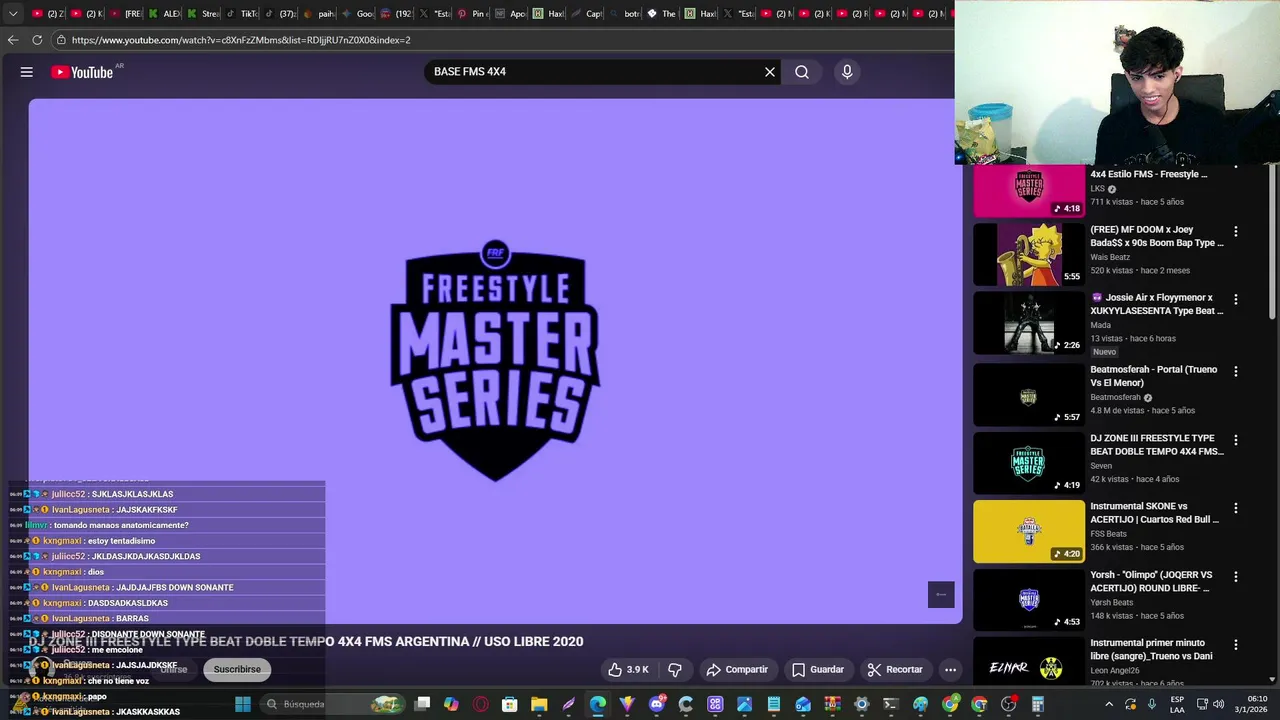Open options menu for Jossie Air video
The image size is (1280, 720).
pyautogui.click(x=1236, y=299)
